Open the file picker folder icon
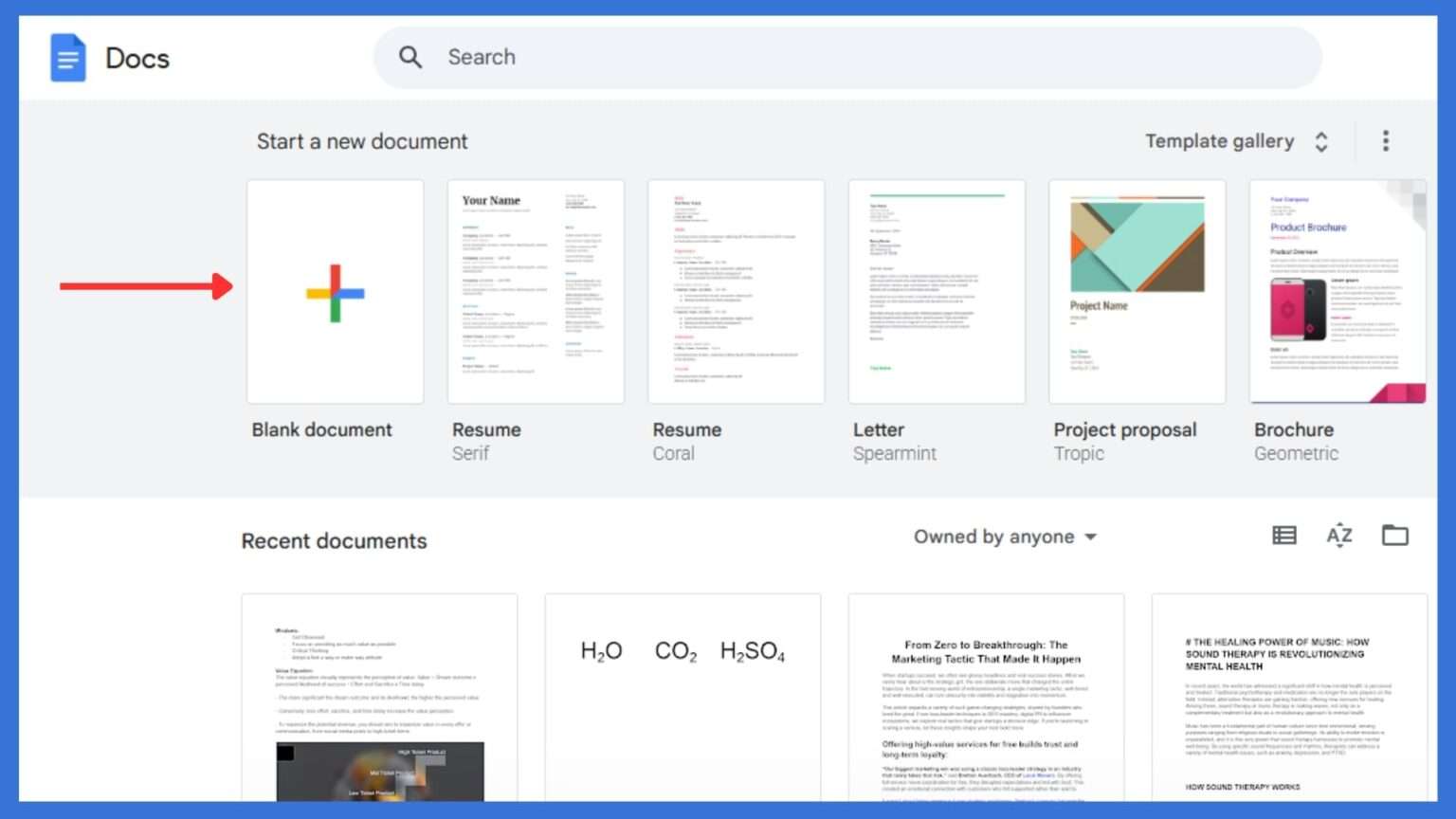Screen dimensions: 1456x819 [1394, 536]
